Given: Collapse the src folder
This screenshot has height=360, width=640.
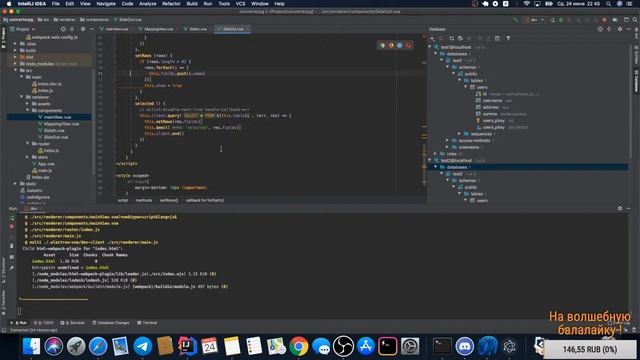Looking at the screenshot, I should [16, 70].
